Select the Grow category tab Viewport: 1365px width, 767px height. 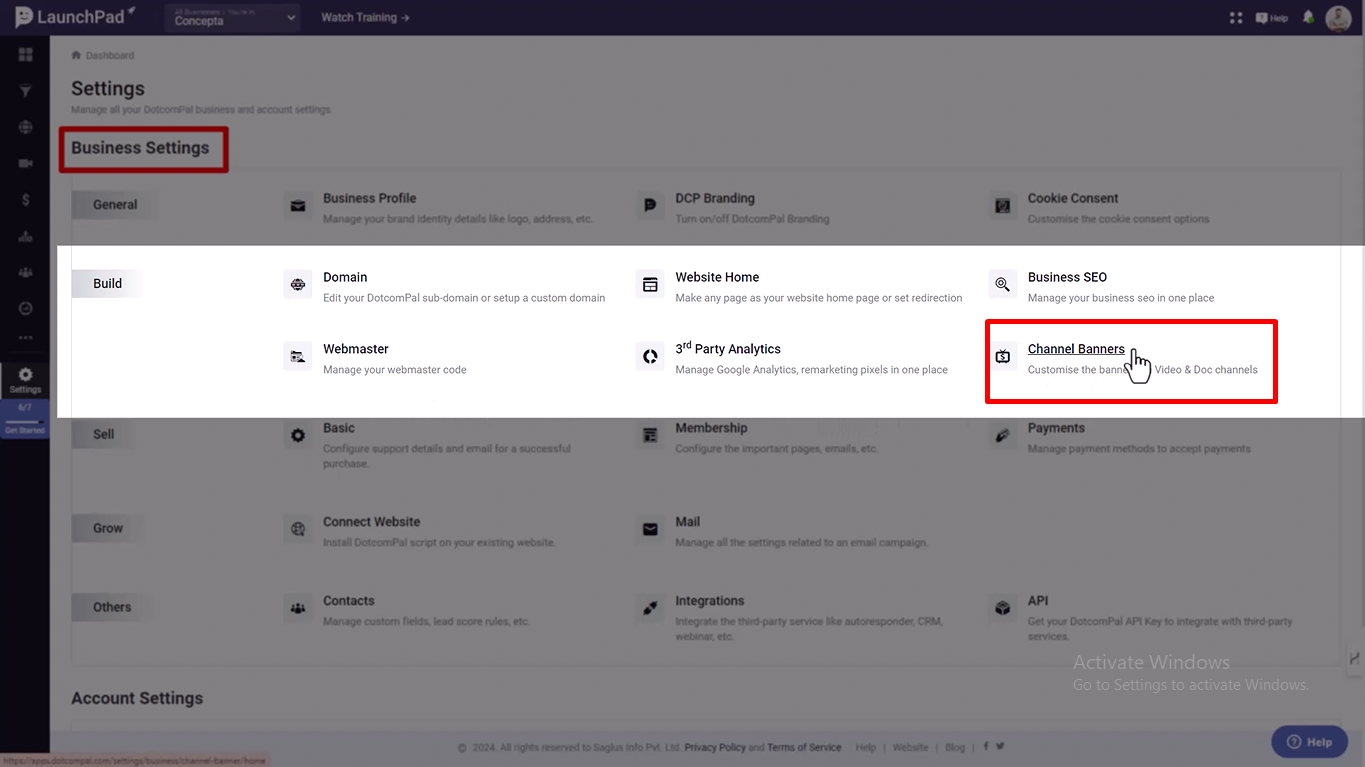(x=108, y=528)
